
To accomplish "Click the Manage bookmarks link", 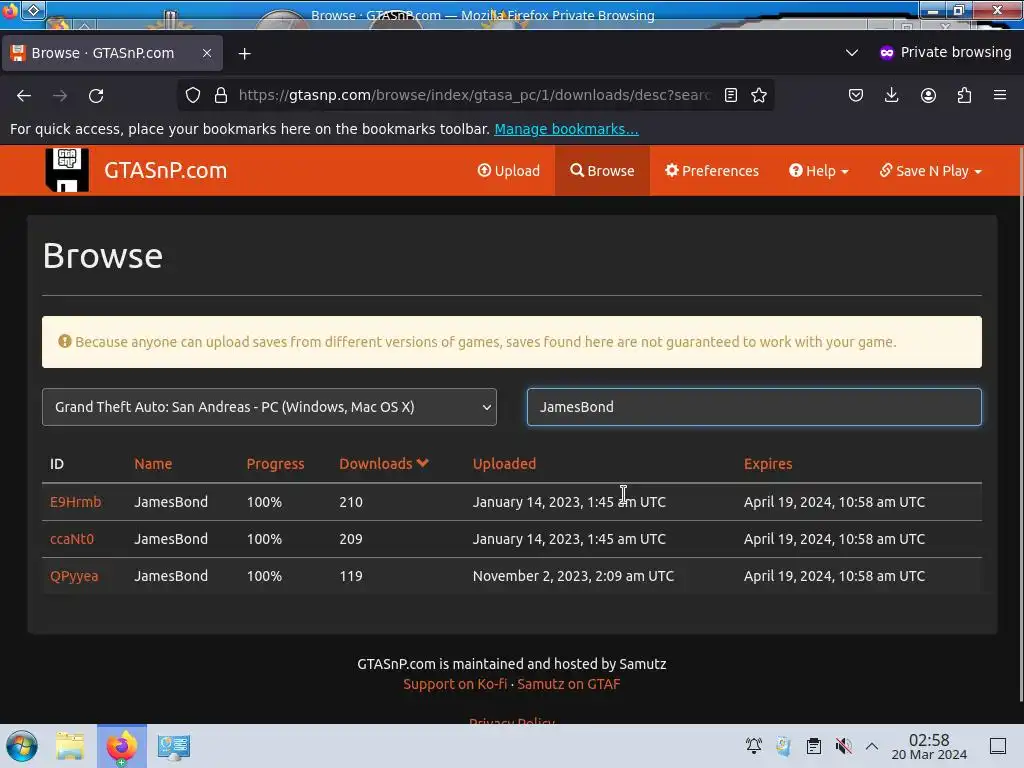I will pyautogui.click(x=566, y=129).
